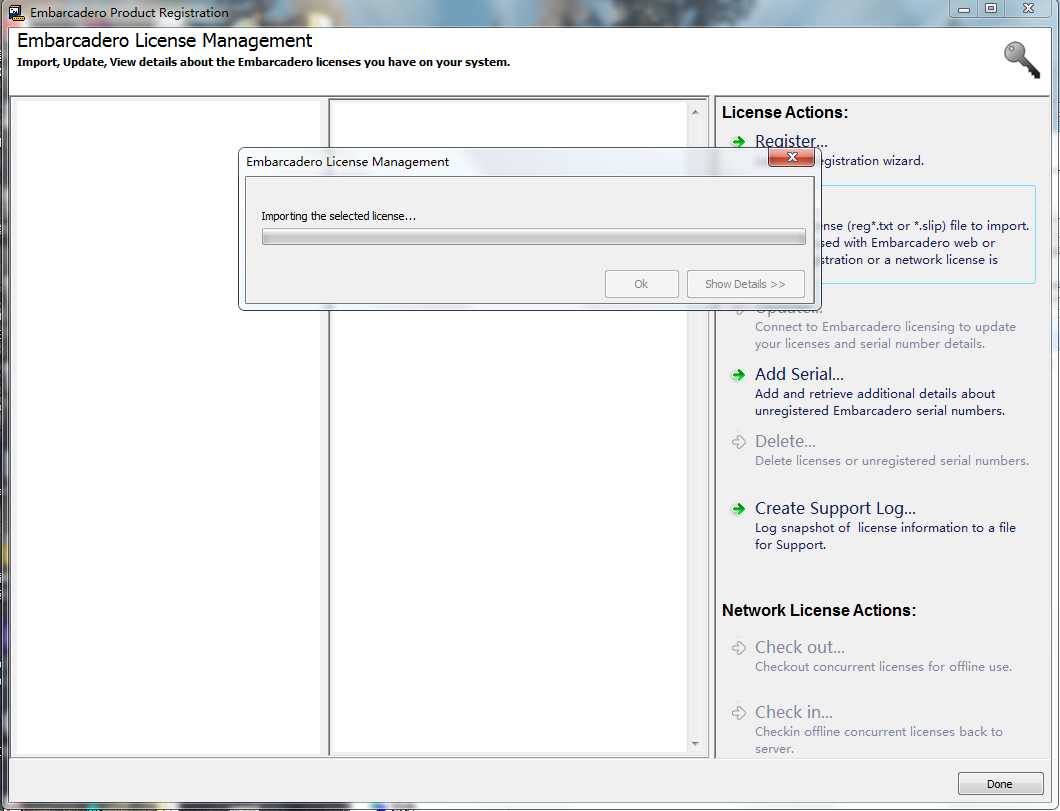
Task: Maximize the Product Registration window
Action: 991,9
